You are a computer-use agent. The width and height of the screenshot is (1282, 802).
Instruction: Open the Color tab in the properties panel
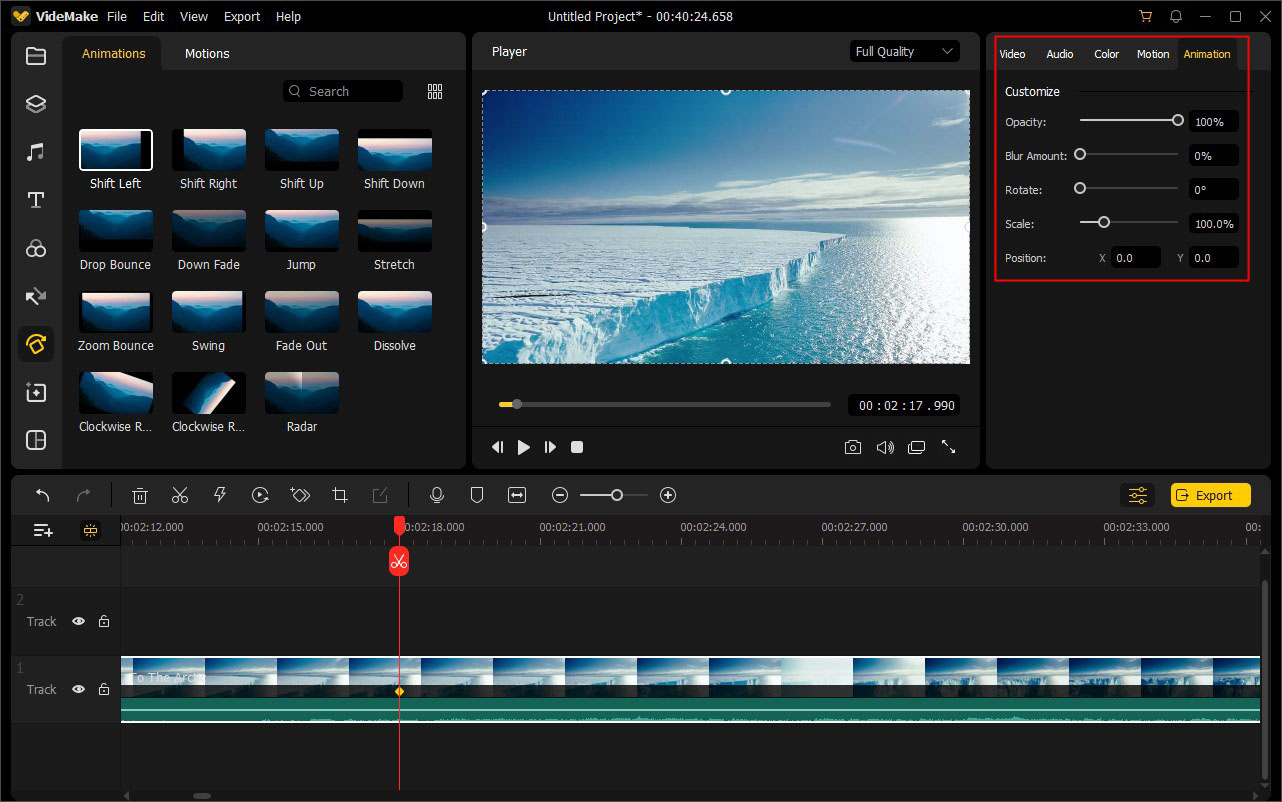pyautogui.click(x=1106, y=54)
